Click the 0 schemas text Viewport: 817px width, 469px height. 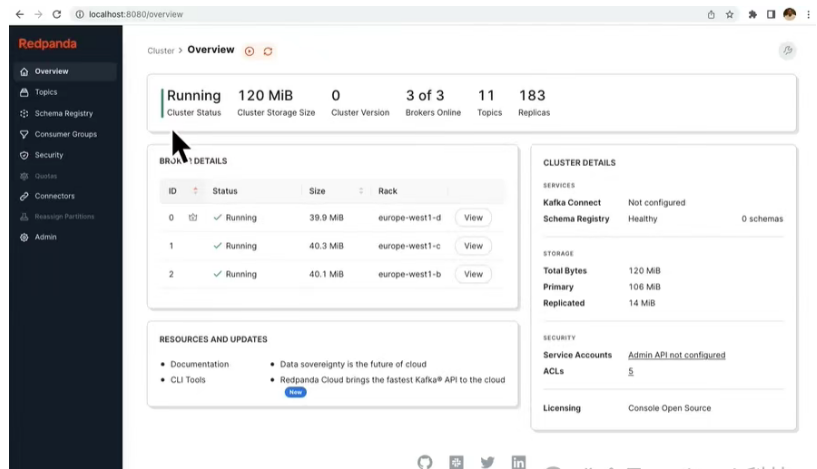pos(762,219)
